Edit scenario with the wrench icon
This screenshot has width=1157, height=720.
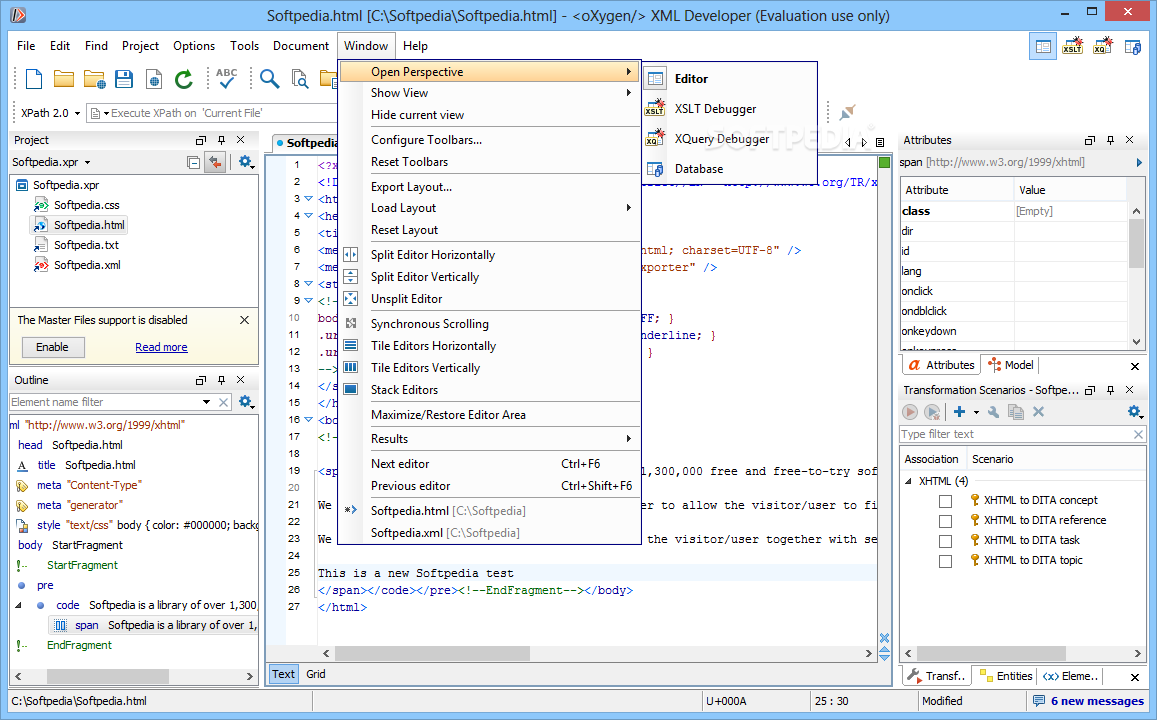coord(993,412)
